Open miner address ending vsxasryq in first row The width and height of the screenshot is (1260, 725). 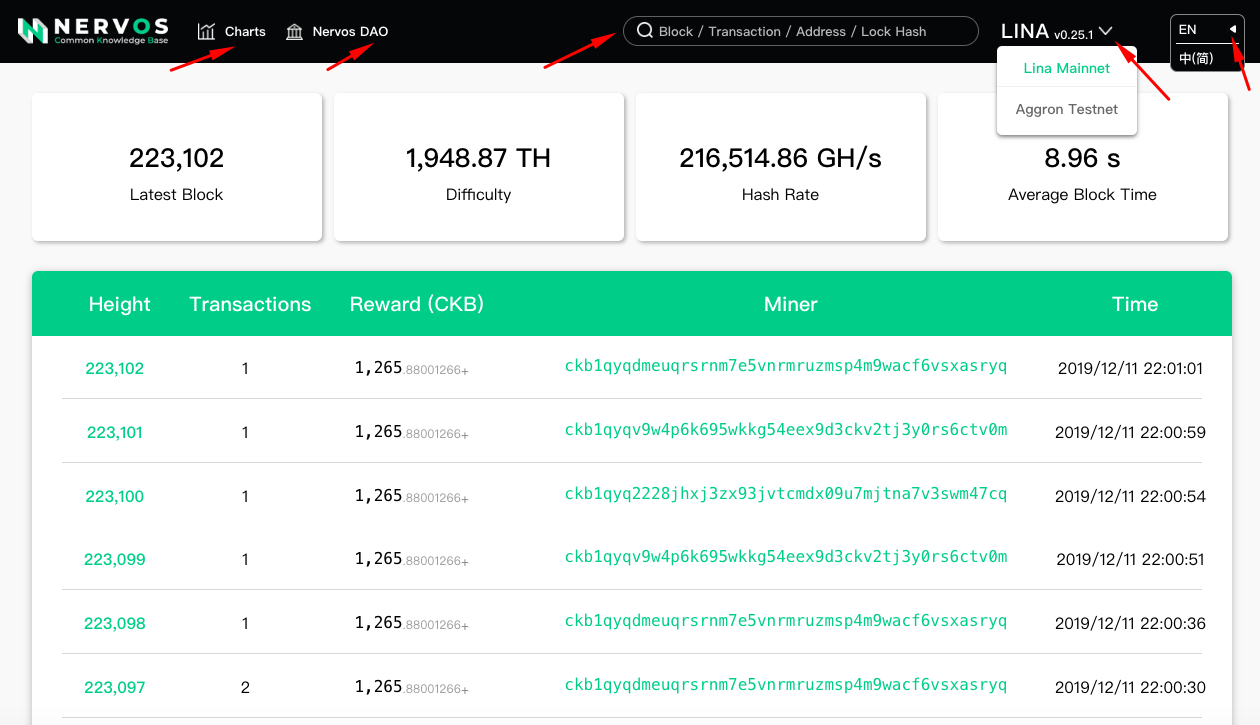coord(785,366)
